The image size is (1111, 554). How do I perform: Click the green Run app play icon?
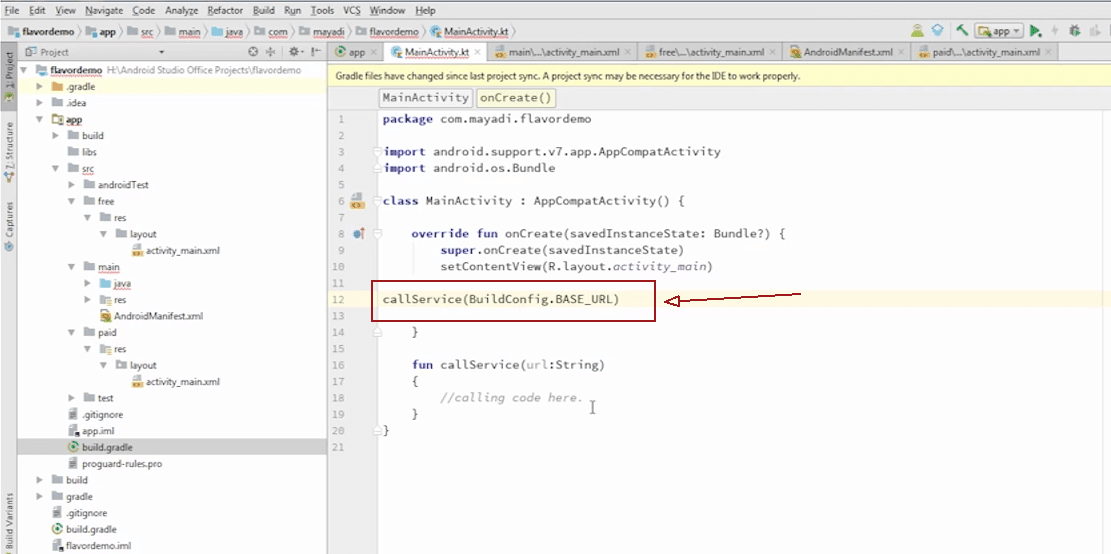tap(1035, 31)
